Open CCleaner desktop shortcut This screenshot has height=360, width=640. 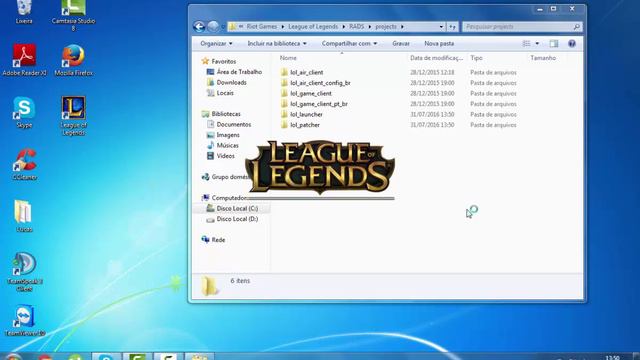pos(24,164)
